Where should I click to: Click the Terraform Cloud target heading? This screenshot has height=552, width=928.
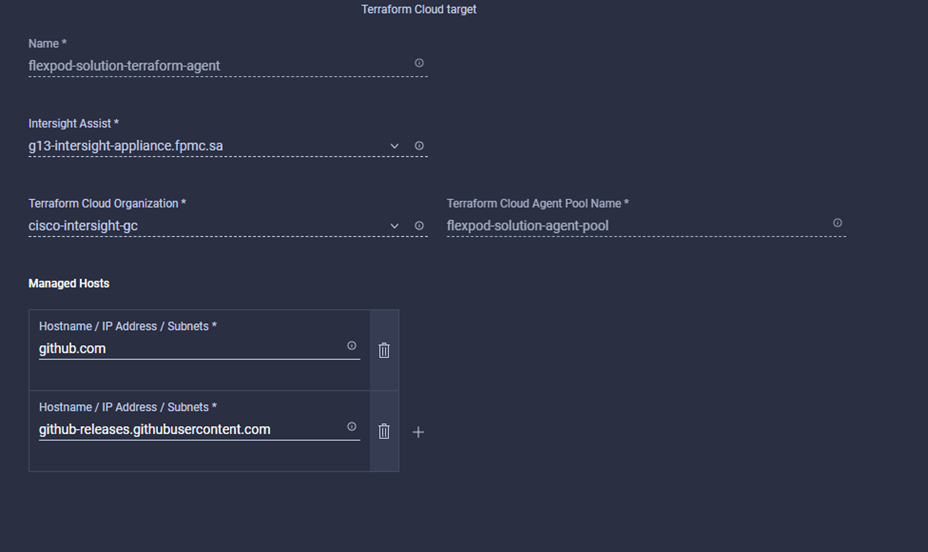coord(419,10)
